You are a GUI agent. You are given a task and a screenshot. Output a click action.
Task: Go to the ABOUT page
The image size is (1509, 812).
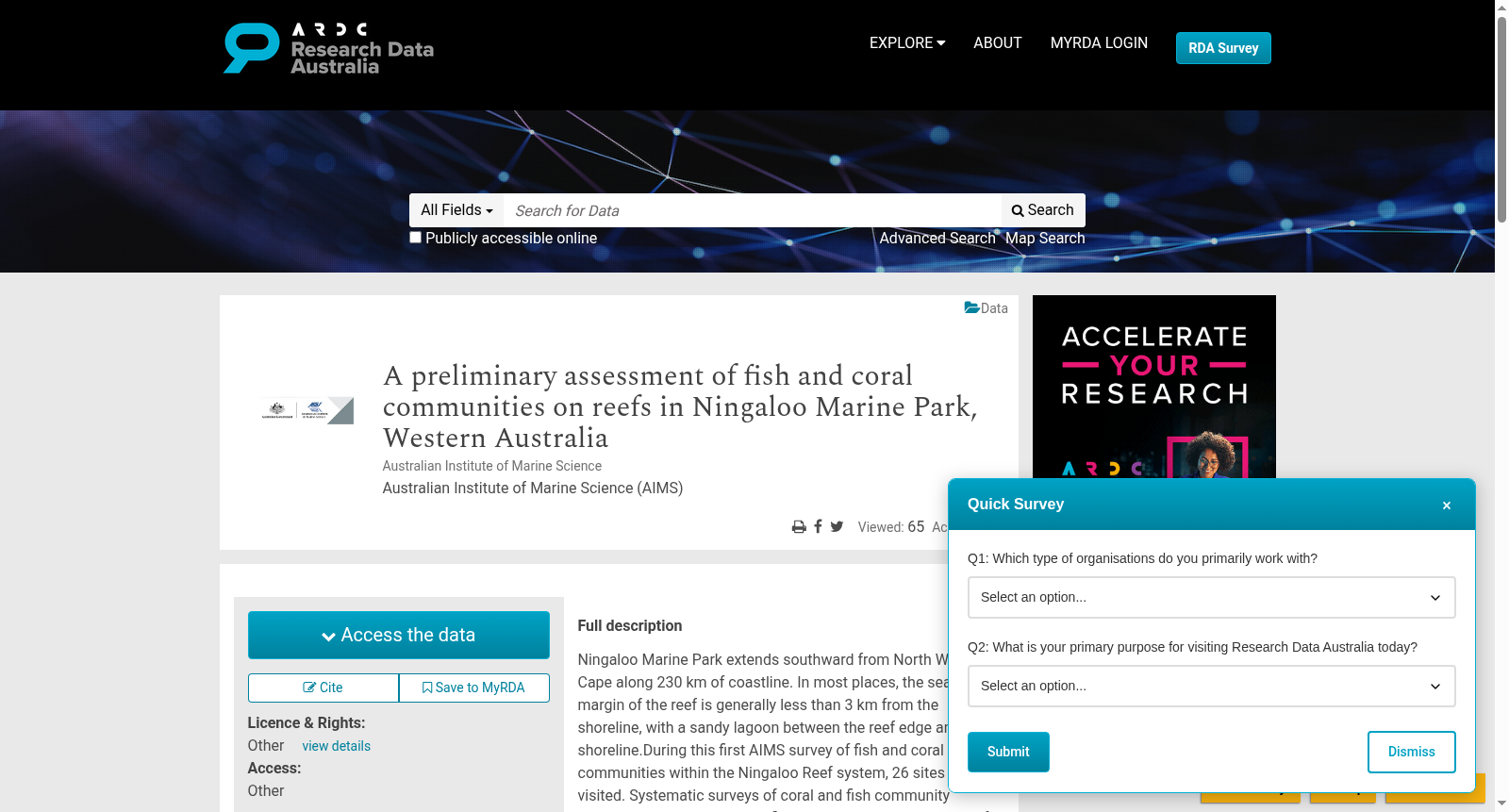point(998,43)
